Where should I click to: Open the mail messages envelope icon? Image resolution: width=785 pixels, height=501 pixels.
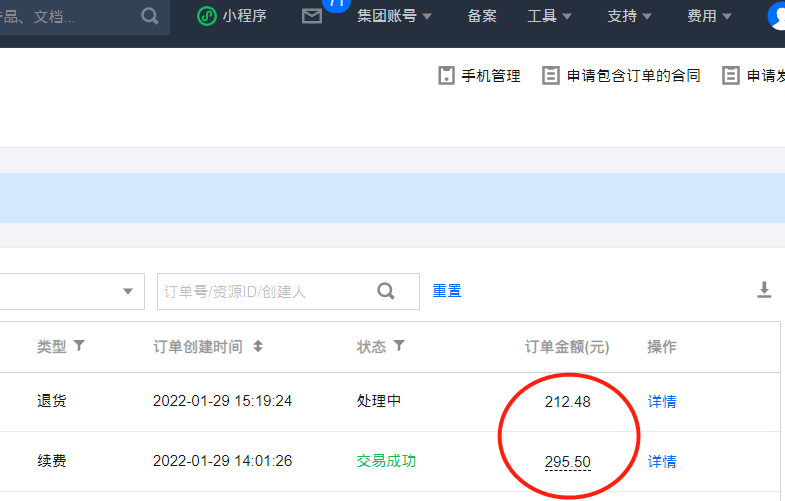(312, 16)
